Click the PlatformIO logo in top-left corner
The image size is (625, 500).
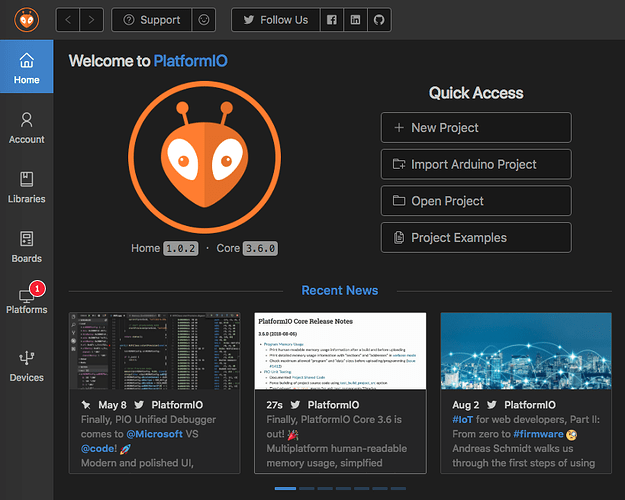(26, 20)
